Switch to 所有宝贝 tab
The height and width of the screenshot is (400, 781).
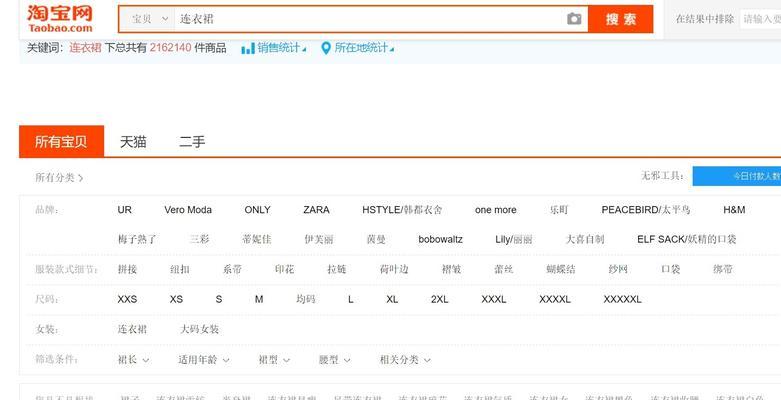tap(61, 141)
